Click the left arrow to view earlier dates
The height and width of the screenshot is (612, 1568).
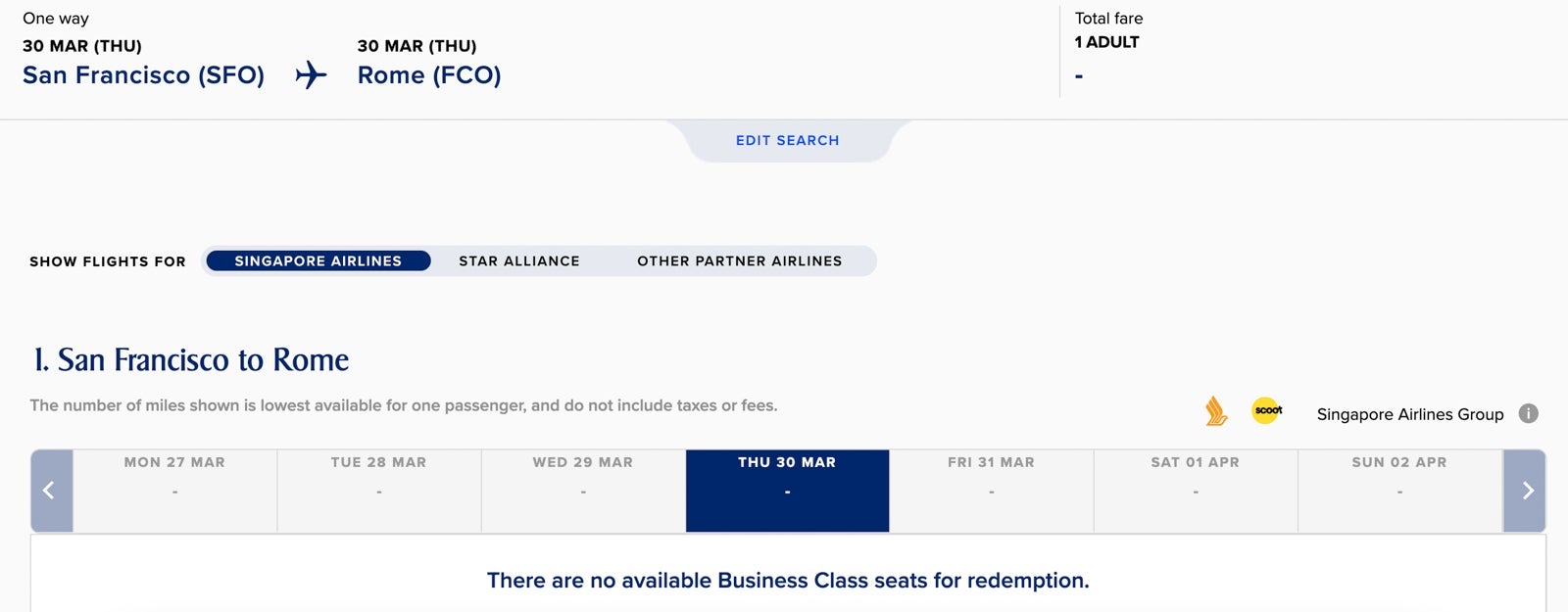click(x=50, y=490)
